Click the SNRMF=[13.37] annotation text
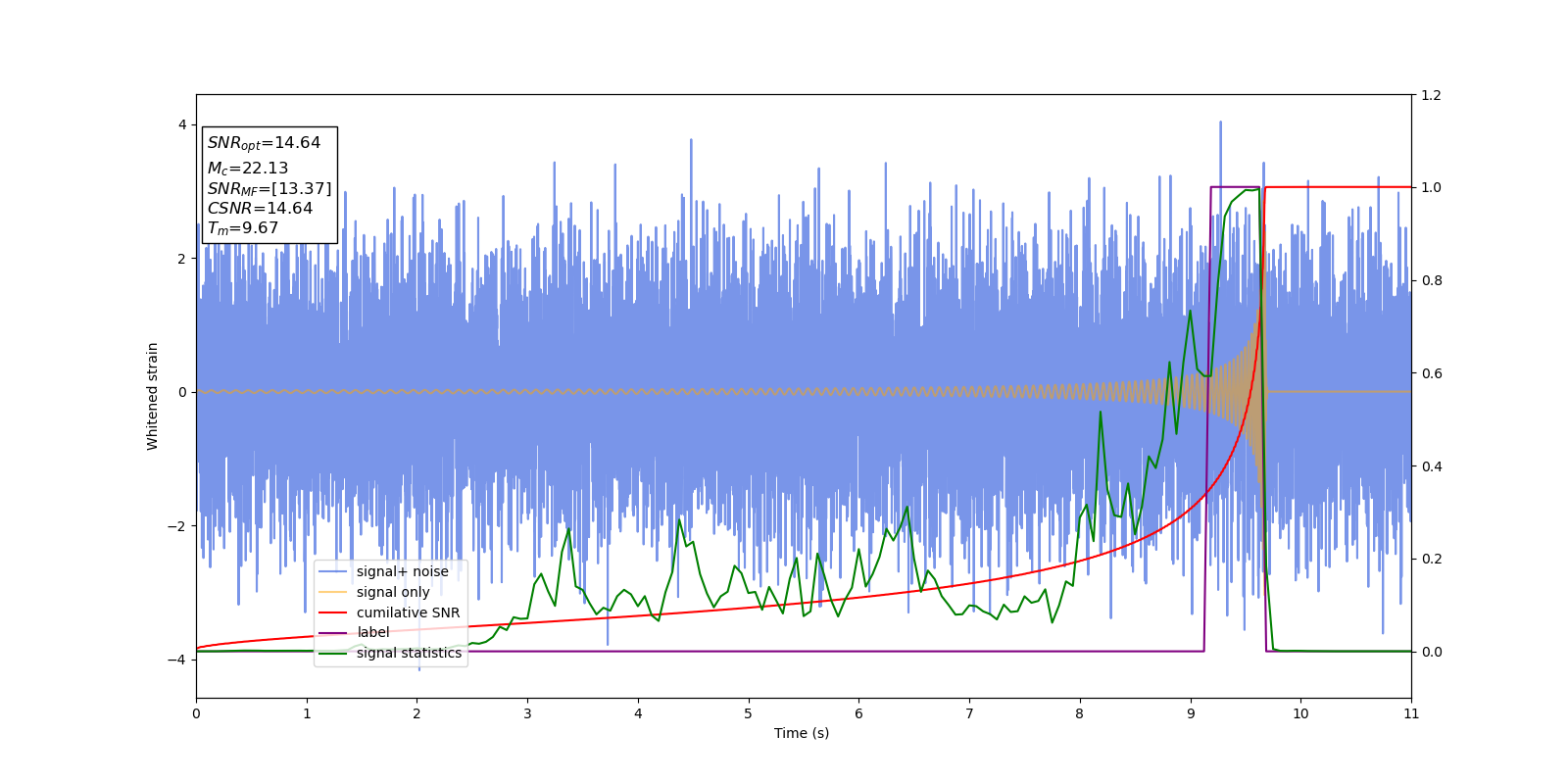The height and width of the screenshot is (784, 1568). (x=269, y=189)
